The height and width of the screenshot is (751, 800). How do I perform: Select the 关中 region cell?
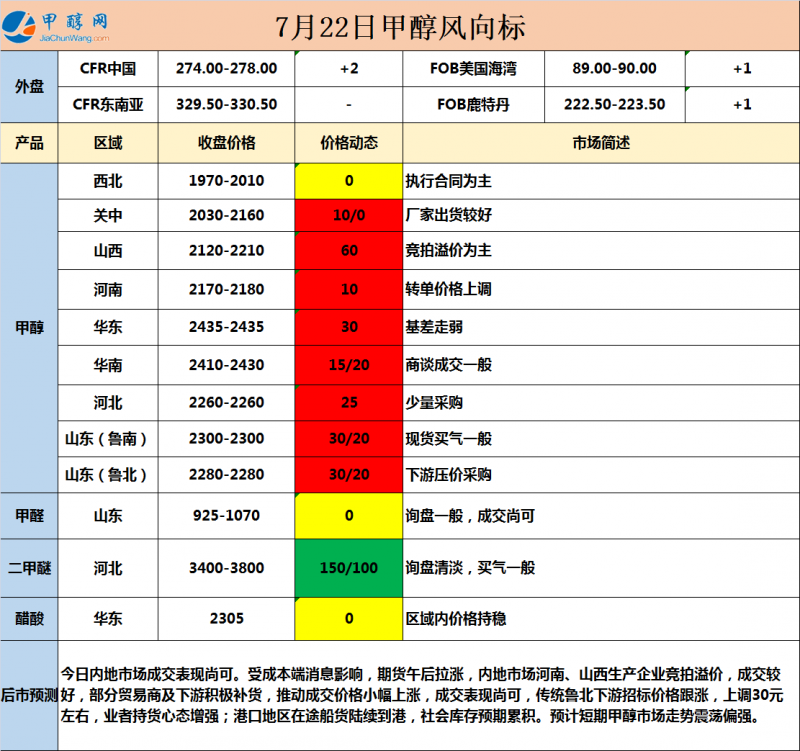pos(108,215)
